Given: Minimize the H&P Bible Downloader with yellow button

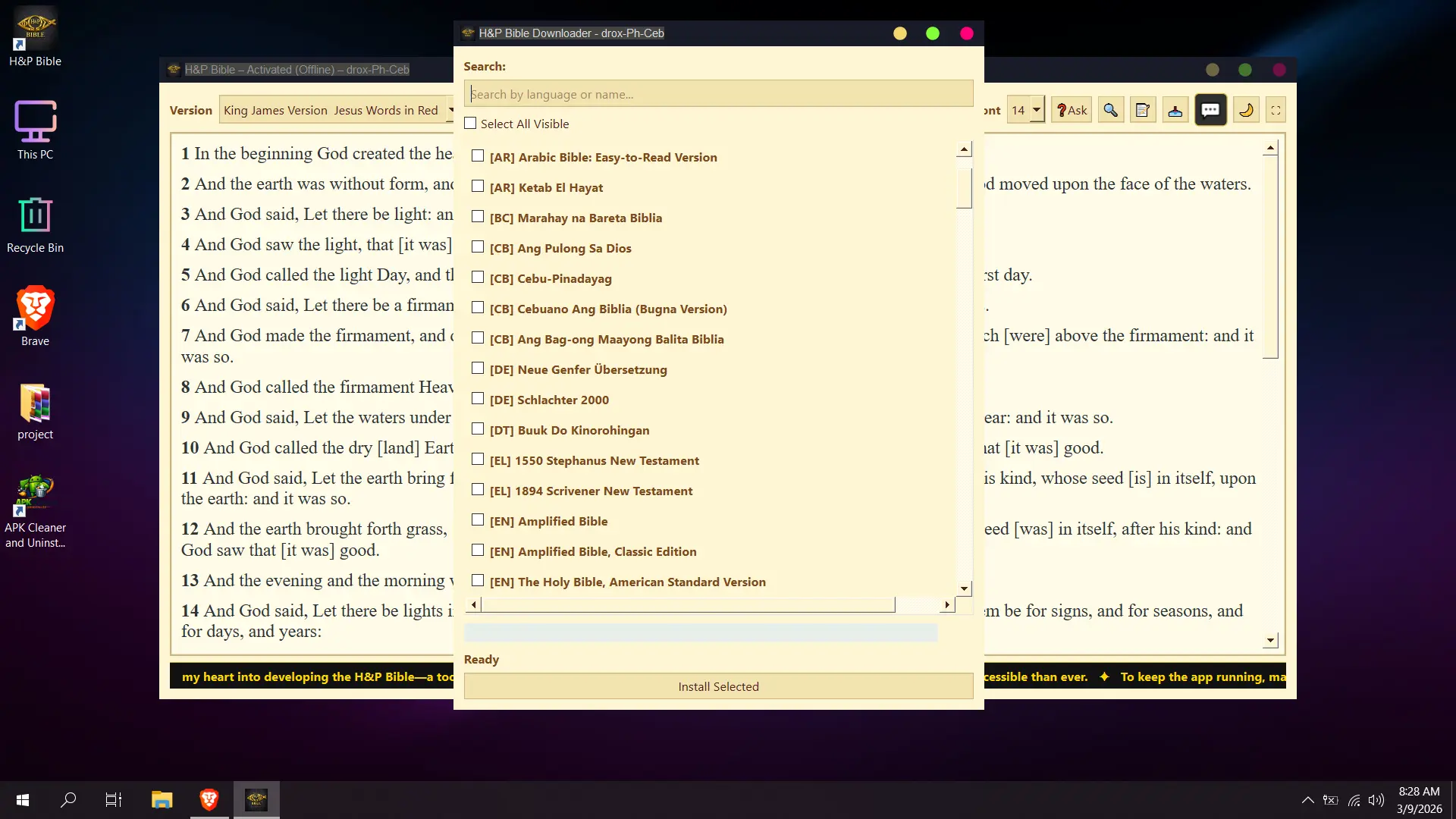Looking at the screenshot, I should point(900,33).
